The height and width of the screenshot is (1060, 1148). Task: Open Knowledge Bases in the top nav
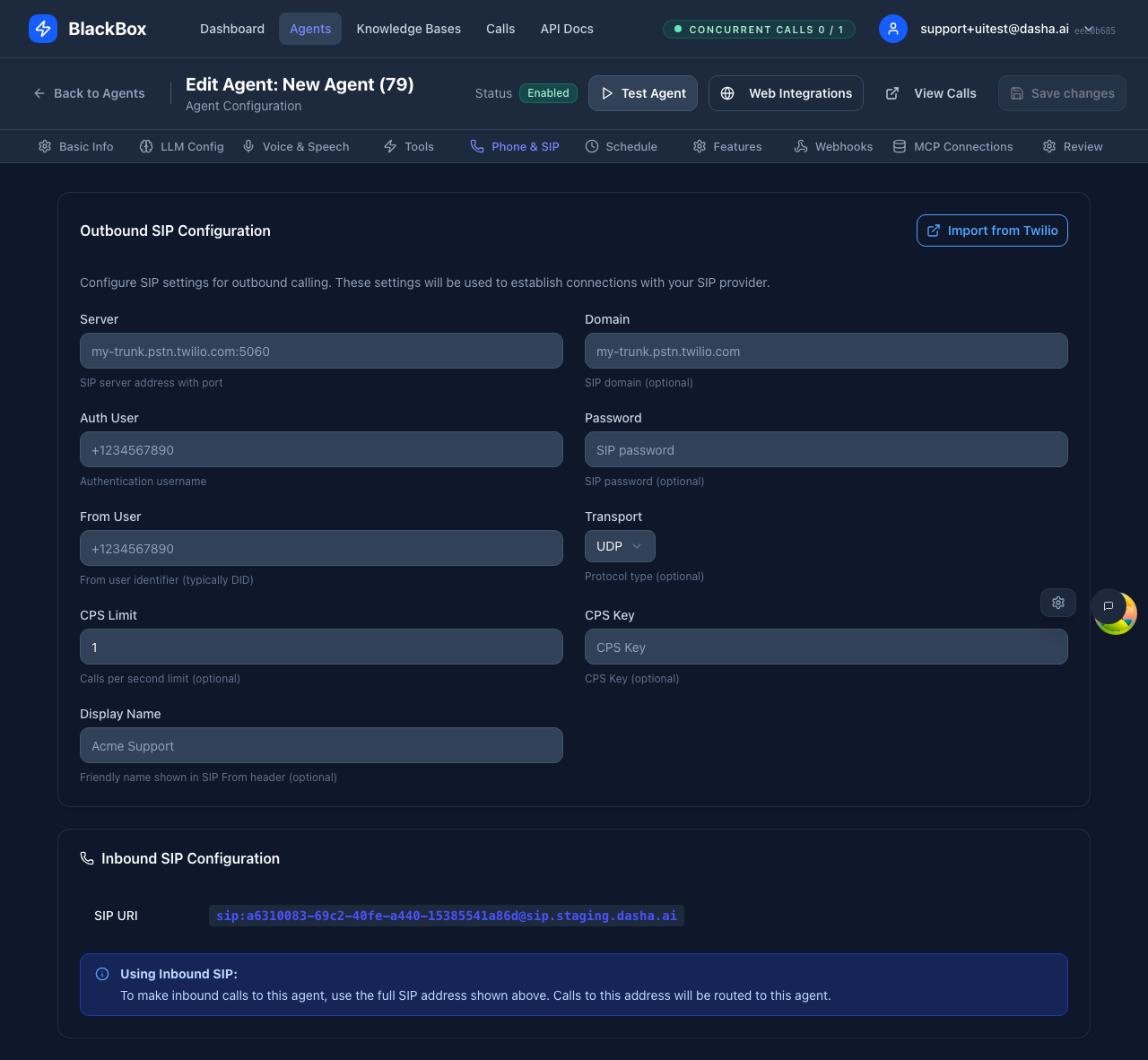409,29
